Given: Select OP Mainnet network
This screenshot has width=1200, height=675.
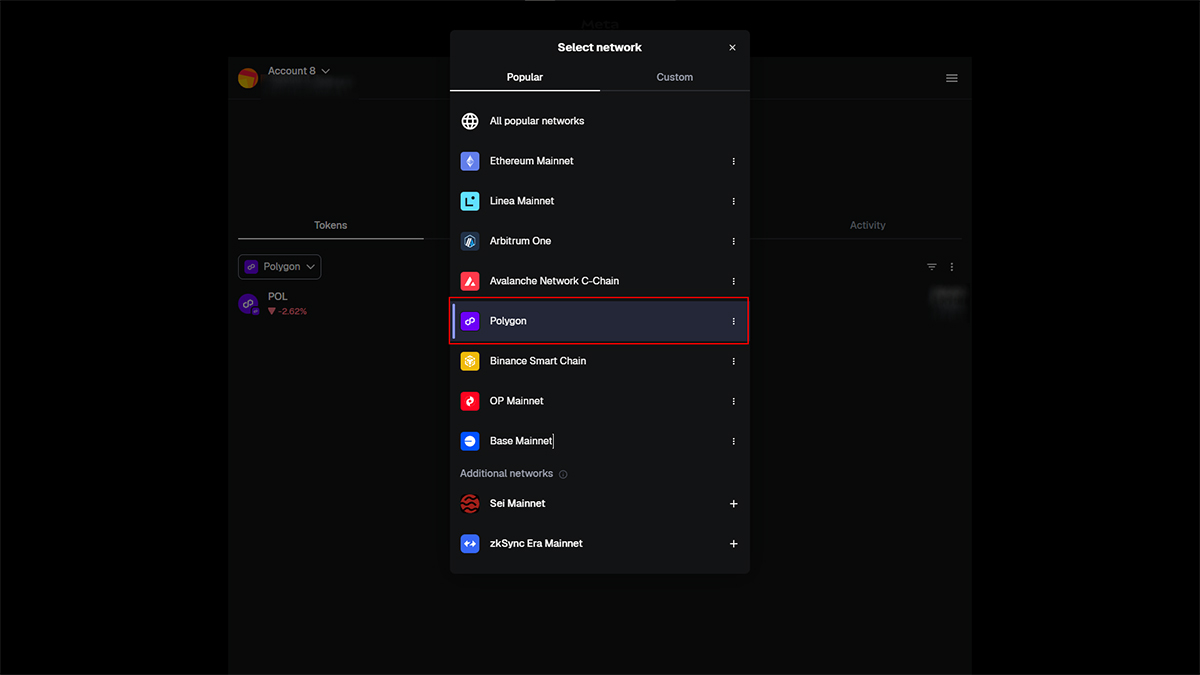Looking at the screenshot, I should (x=600, y=401).
